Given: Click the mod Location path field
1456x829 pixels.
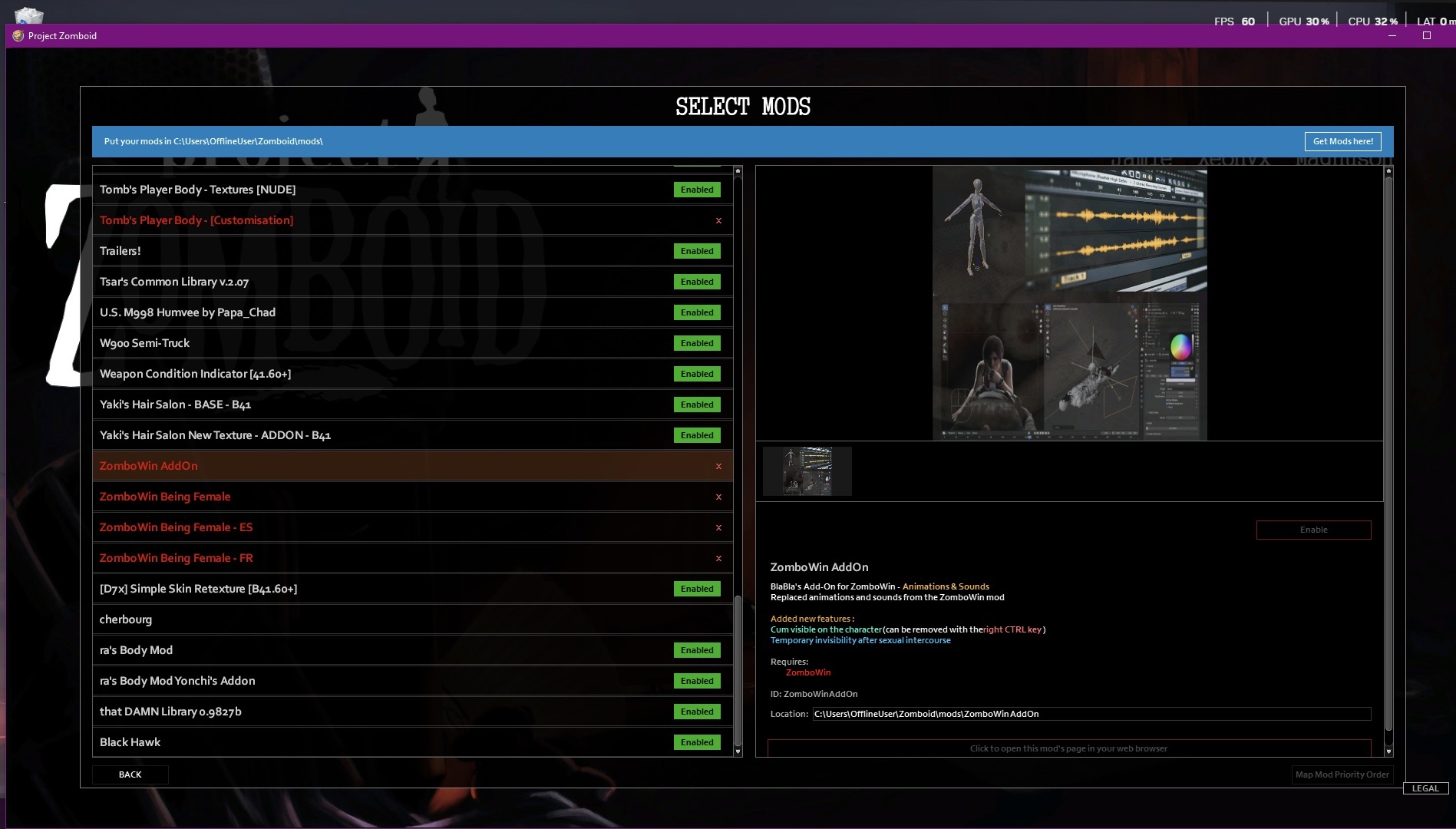Looking at the screenshot, I should [x=1091, y=714].
